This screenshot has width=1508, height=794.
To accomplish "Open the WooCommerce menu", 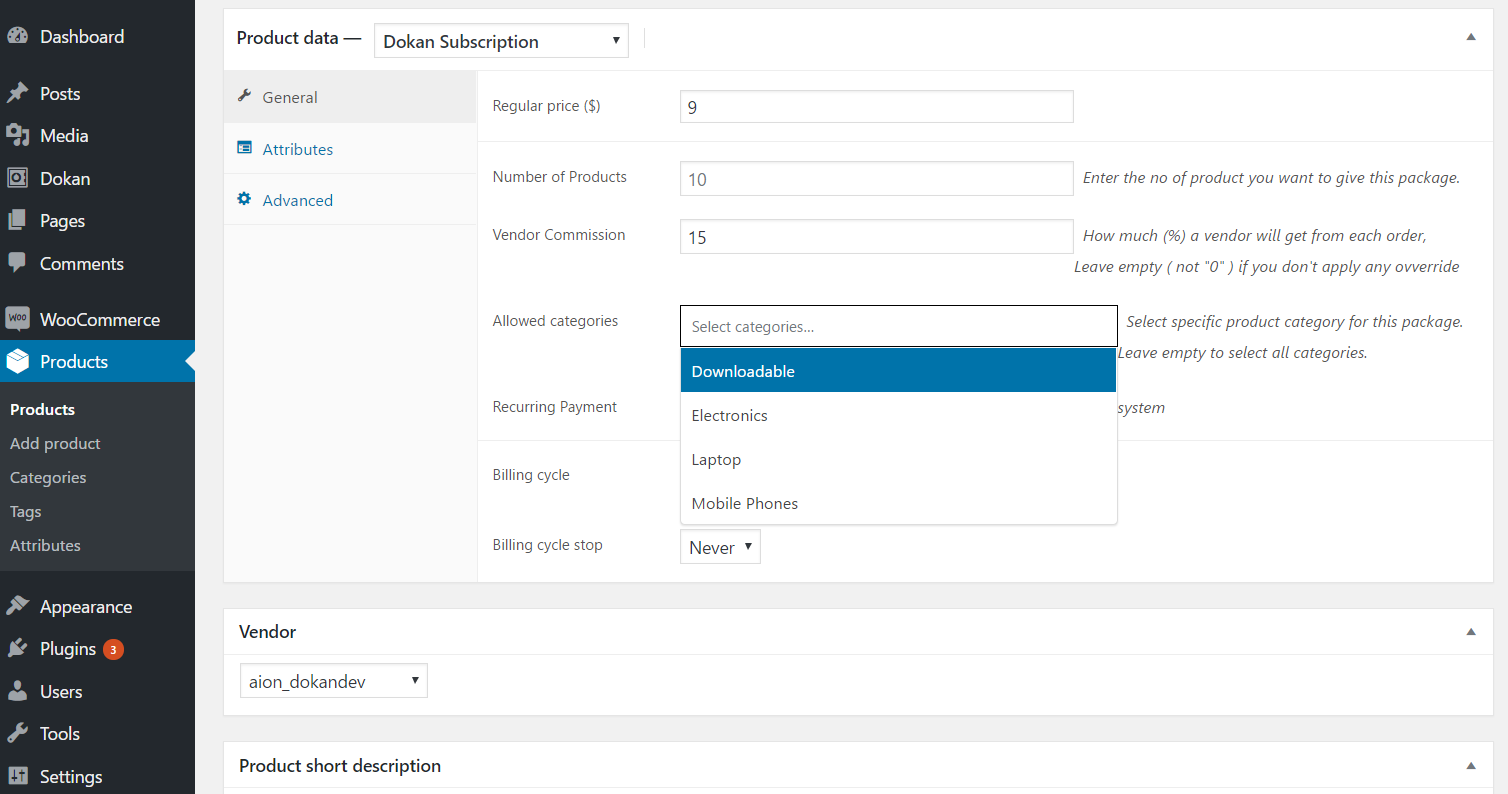I will [97, 319].
